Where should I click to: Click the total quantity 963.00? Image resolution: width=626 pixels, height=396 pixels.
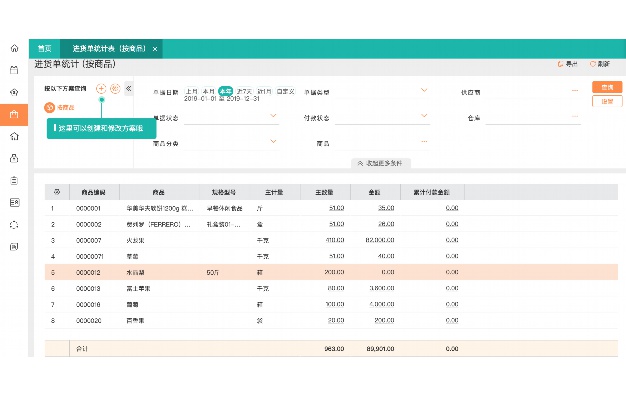tap(334, 349)
